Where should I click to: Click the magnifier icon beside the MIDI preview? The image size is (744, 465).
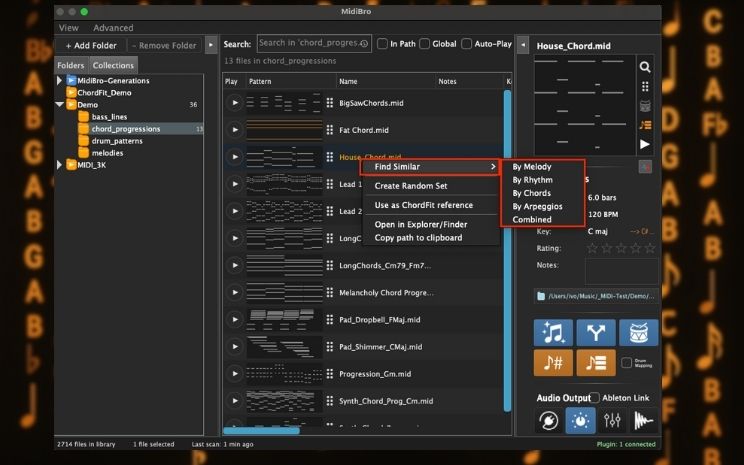[644, 67]
